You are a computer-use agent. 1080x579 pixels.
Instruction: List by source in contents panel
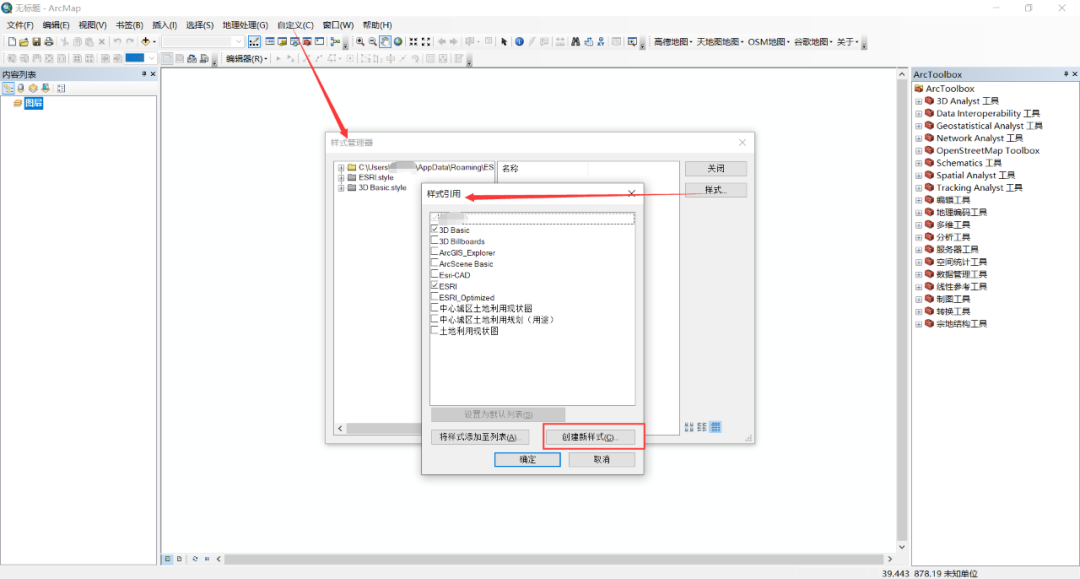[x=21, y=88]
